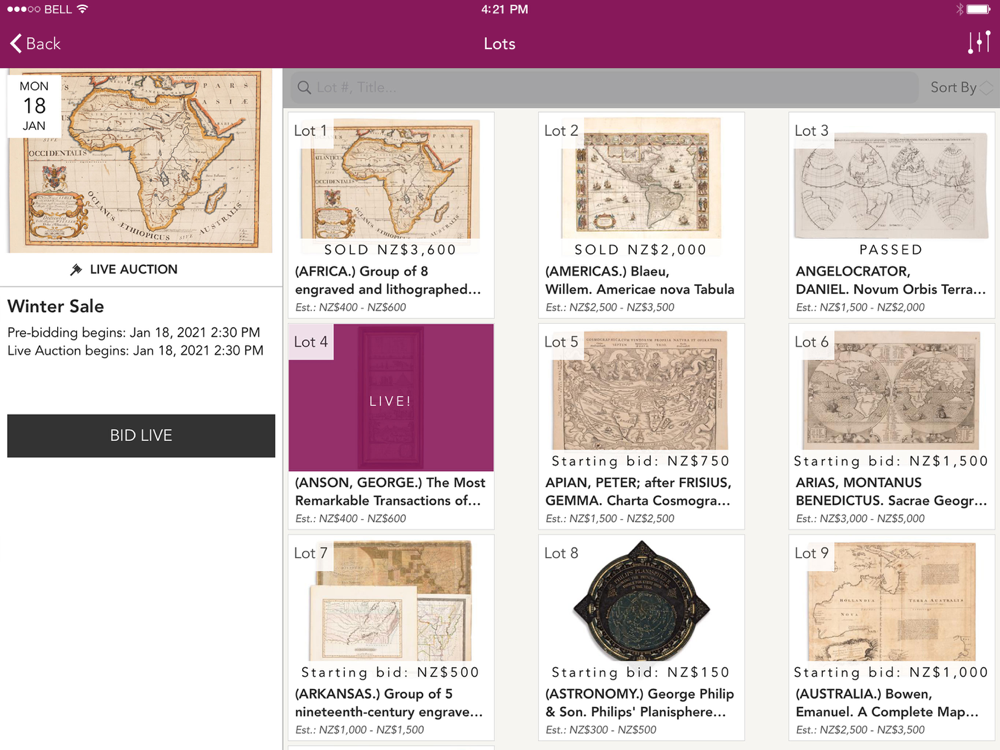Click 'SOLD NZ$2,000' status on Lot 2

[x=641, y=250]
